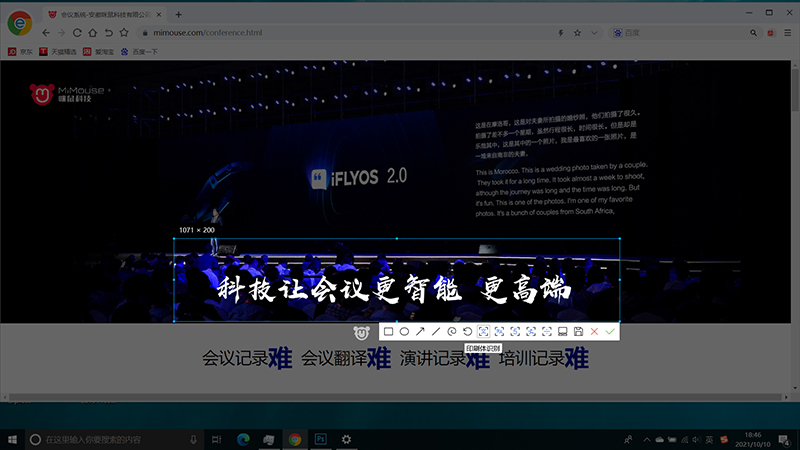The image size is (800, 450).
Task: Click the Windows taskbar search box
Action: tap(113, 439)
